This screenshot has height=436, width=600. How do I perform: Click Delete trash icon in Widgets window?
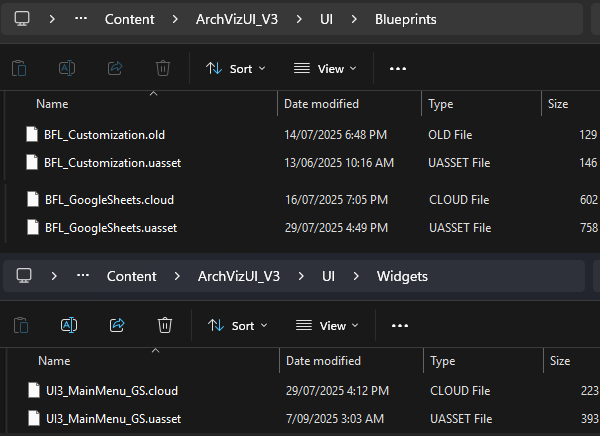165,325
